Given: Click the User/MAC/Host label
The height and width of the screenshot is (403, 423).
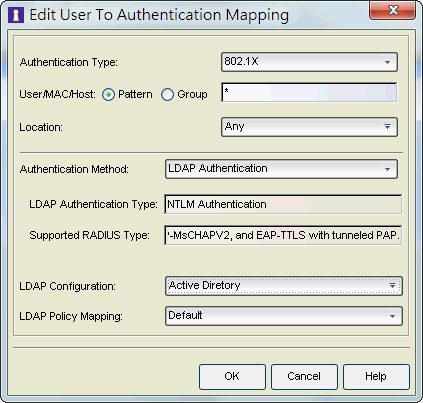Looking at the screenshot, I should 57,95.
